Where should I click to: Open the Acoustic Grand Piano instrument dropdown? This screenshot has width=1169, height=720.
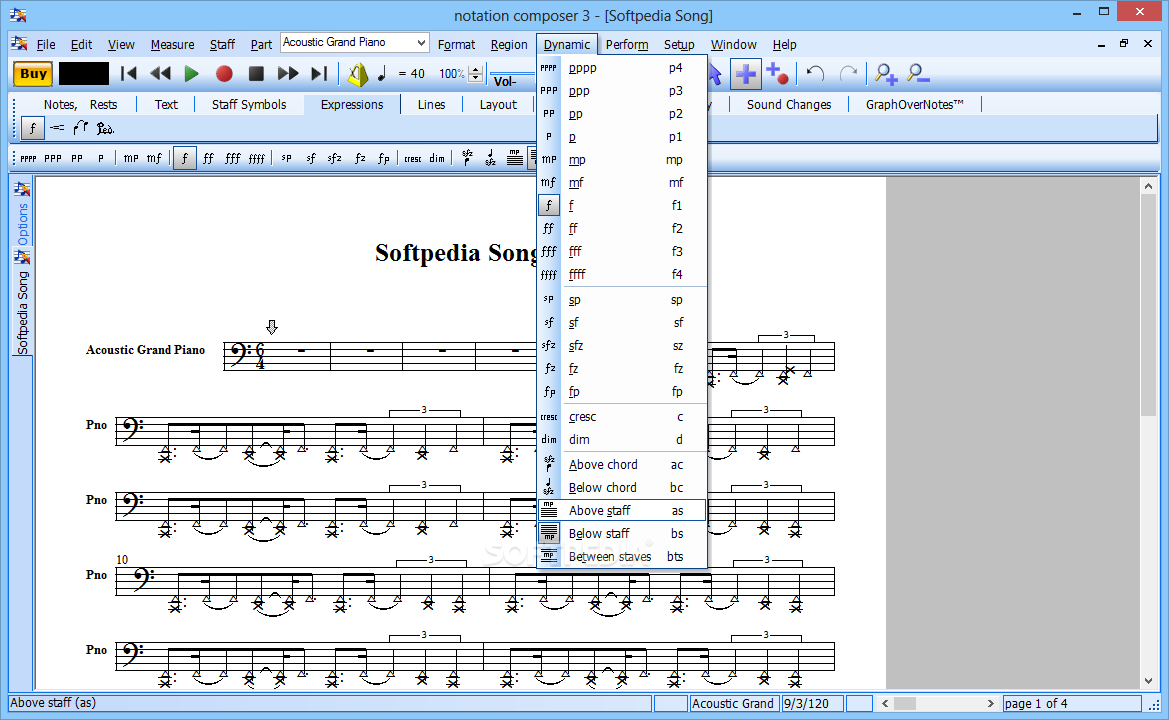(x=420, y=43)
